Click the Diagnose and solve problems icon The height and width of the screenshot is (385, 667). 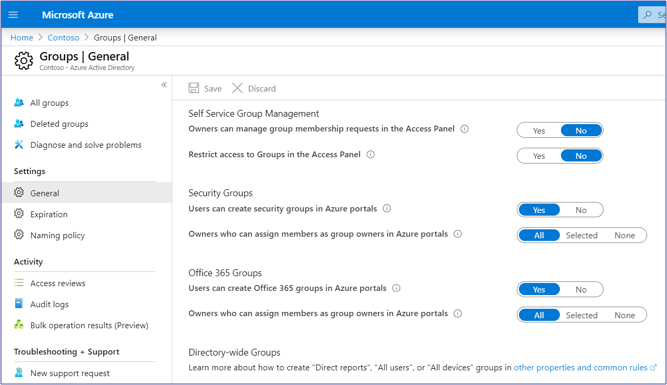[19, 145]
